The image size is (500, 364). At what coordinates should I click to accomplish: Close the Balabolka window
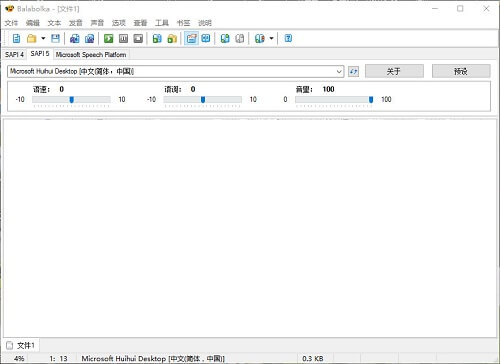(486, 9)
